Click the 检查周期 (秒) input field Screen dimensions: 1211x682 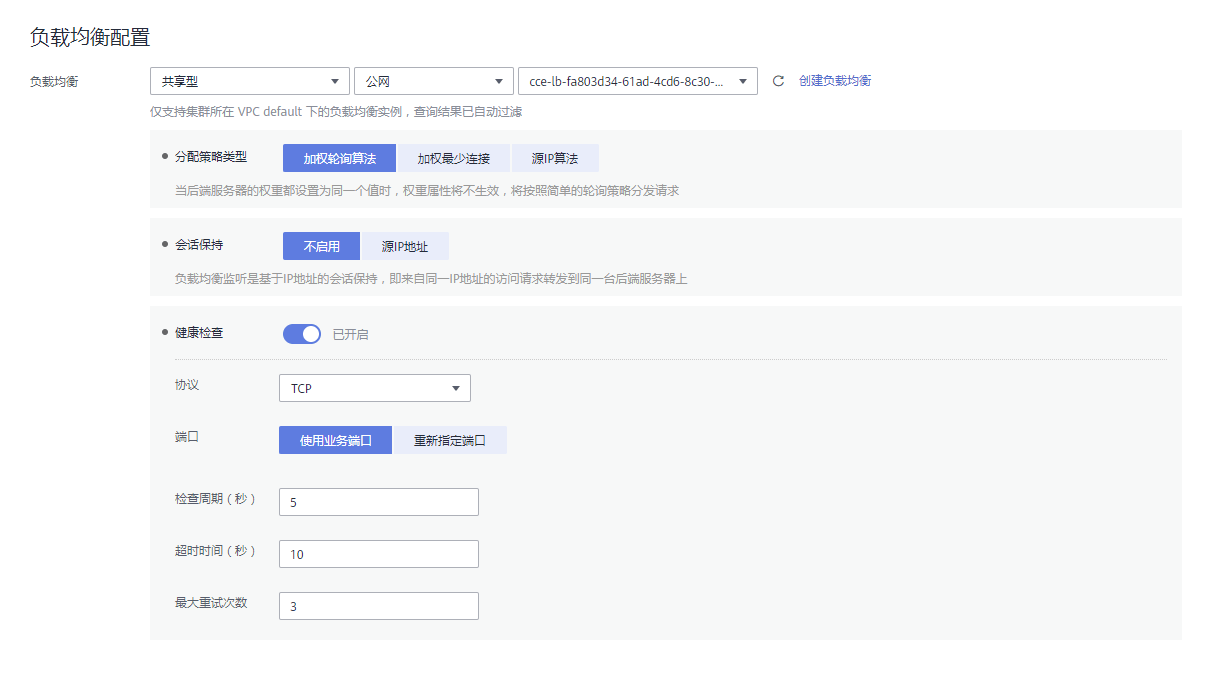(379, 502)
